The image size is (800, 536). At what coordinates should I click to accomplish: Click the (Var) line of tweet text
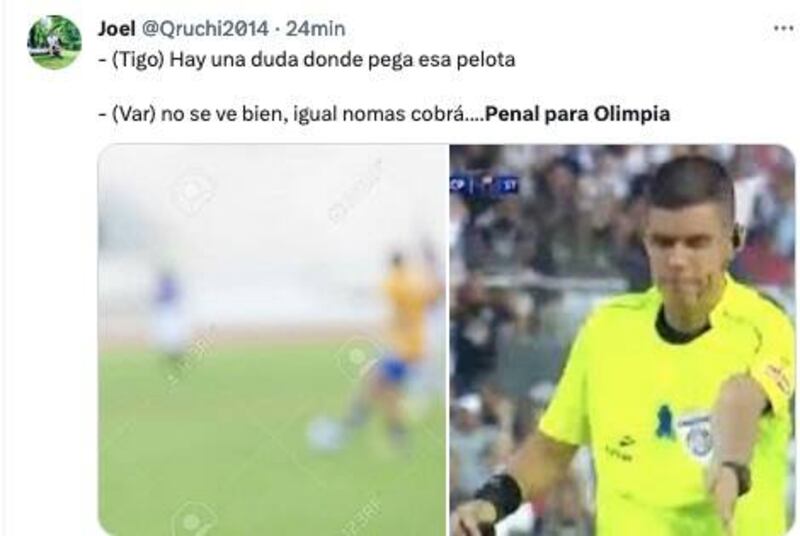click(x=384, y=114)
